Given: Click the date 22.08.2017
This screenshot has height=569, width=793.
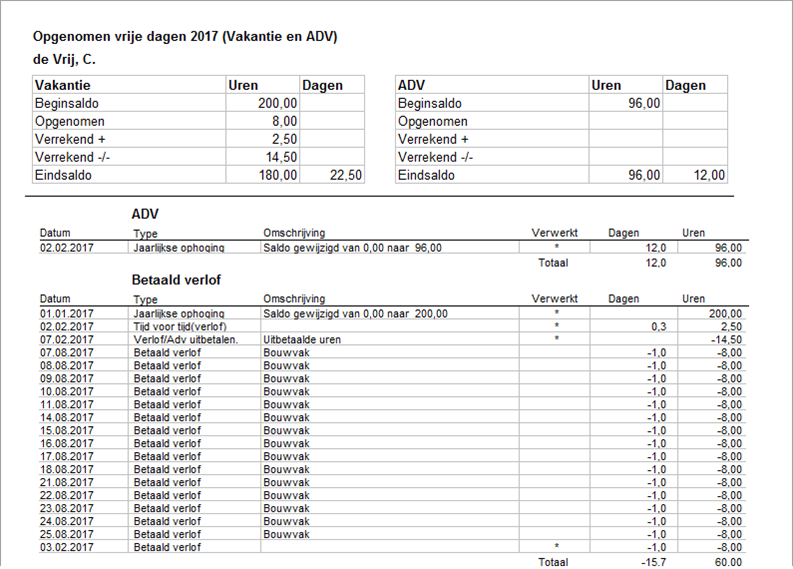Looking at the screenshot, I should [67, 496].
